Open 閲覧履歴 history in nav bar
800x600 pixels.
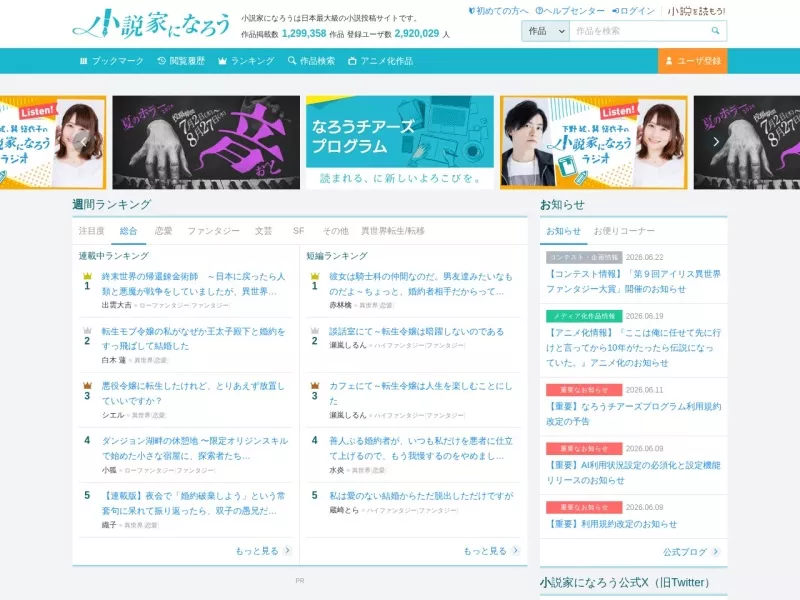pos(181,61)
